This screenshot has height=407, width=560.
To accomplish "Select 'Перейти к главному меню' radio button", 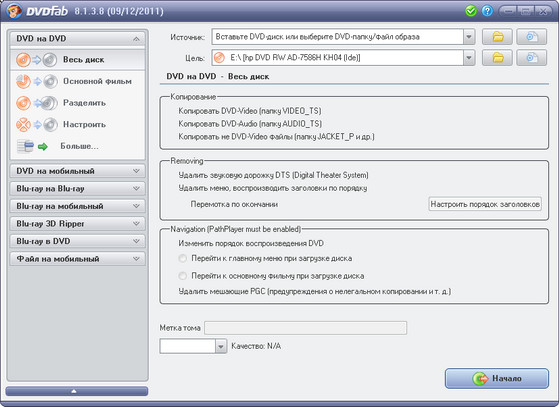I will pos(182,258).
